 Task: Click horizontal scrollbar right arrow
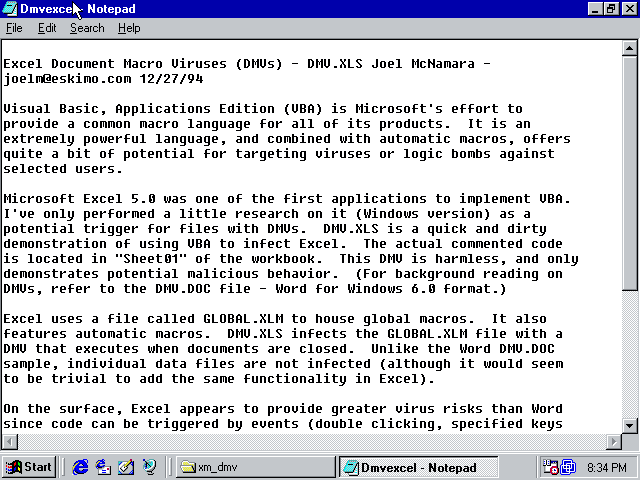tap(613, 442)
